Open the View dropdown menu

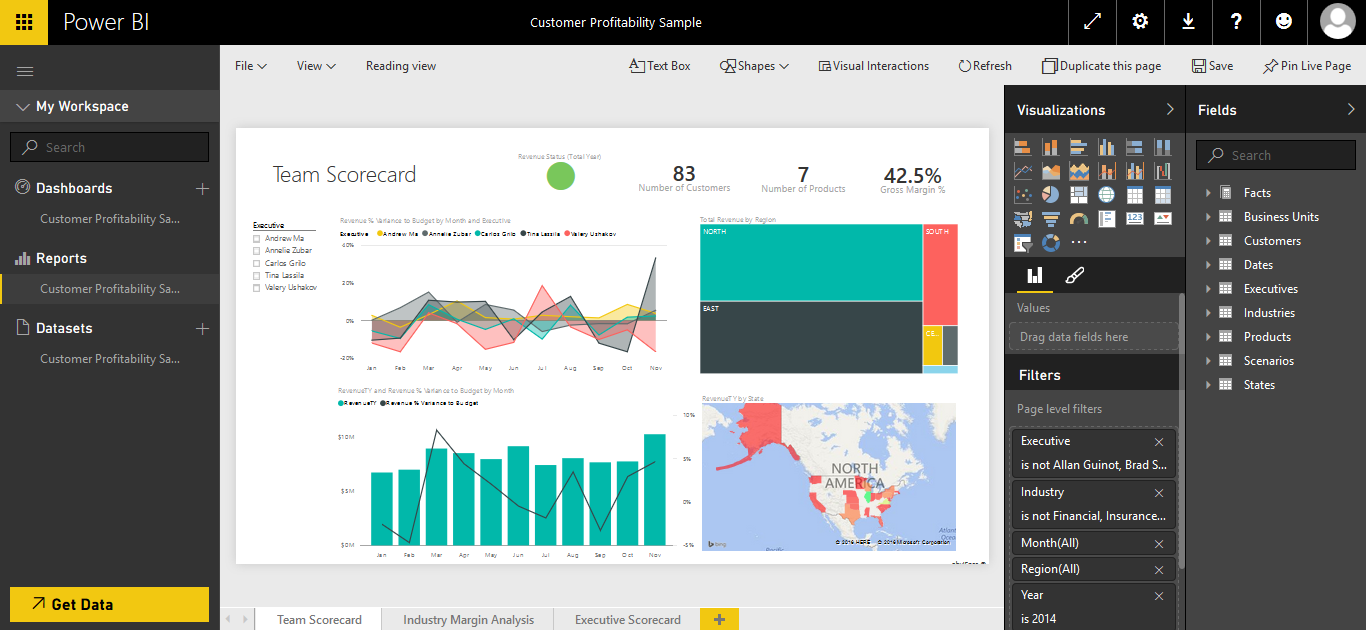[x=316, y=66]
